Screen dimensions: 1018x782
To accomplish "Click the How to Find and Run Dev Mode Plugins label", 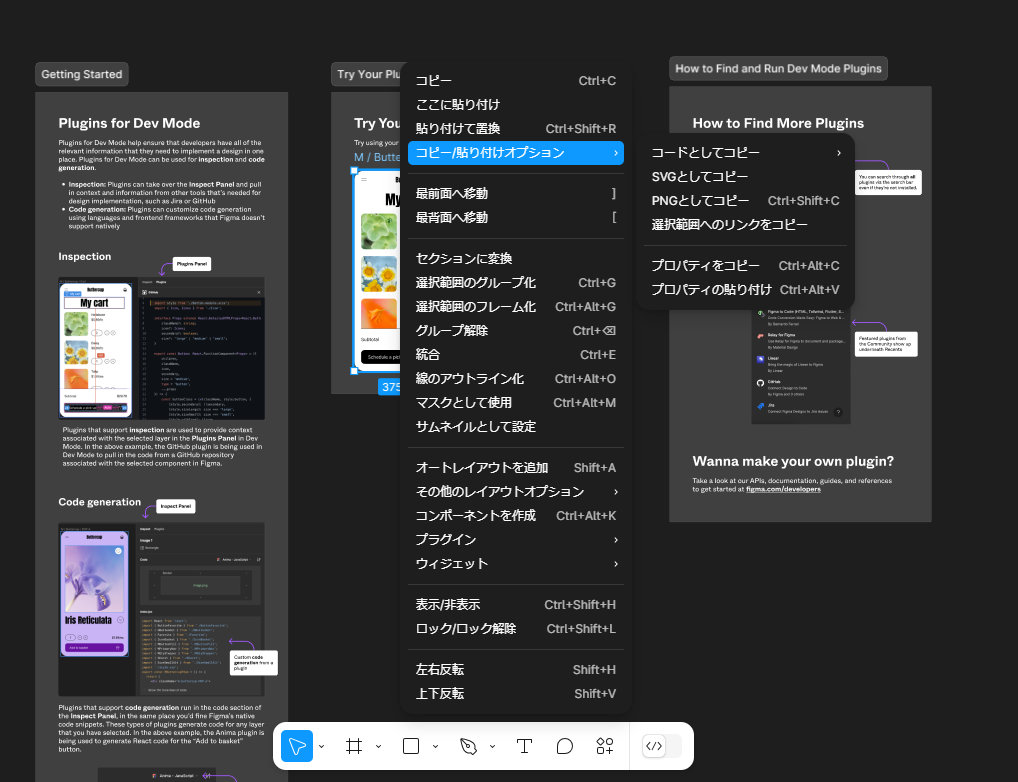I will point(778,68).
